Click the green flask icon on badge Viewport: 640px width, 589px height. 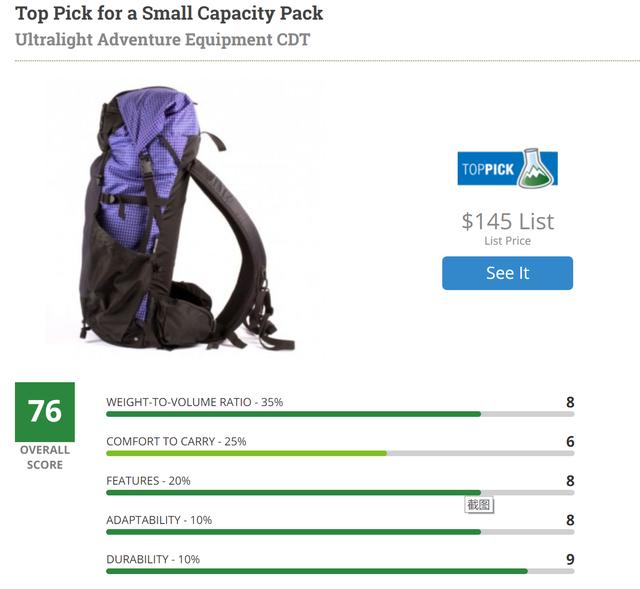click(x=535, y=168)
